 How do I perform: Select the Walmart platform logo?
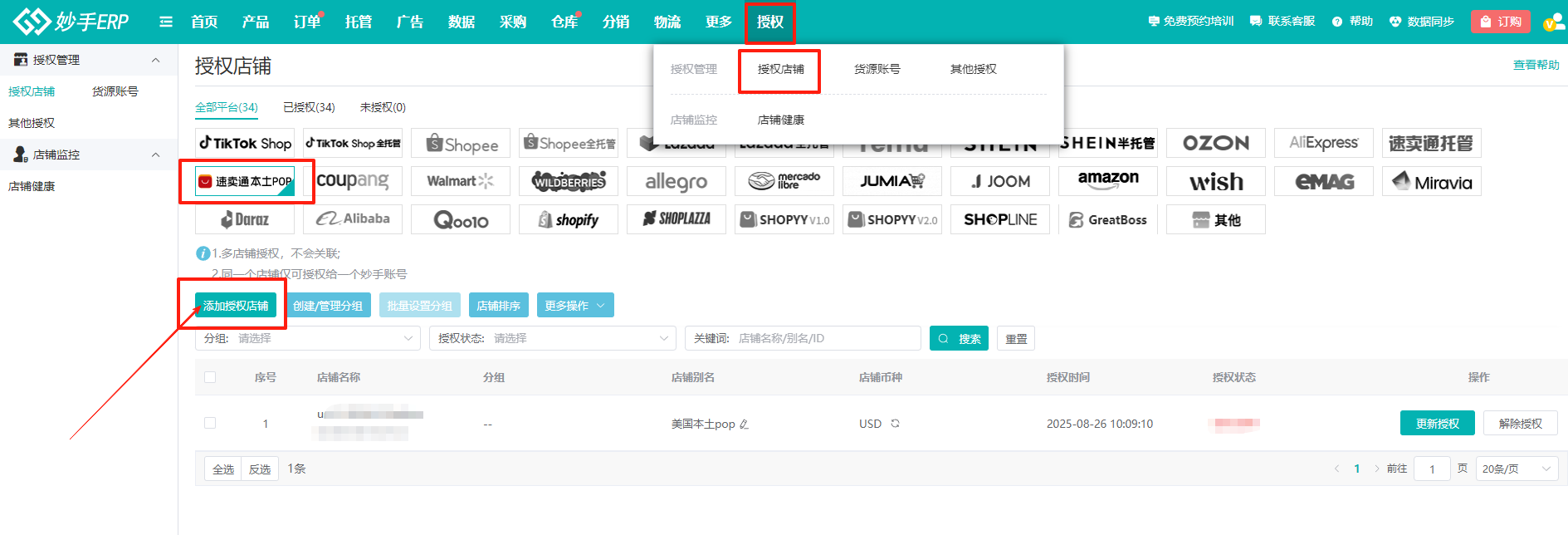coord(461,181)
